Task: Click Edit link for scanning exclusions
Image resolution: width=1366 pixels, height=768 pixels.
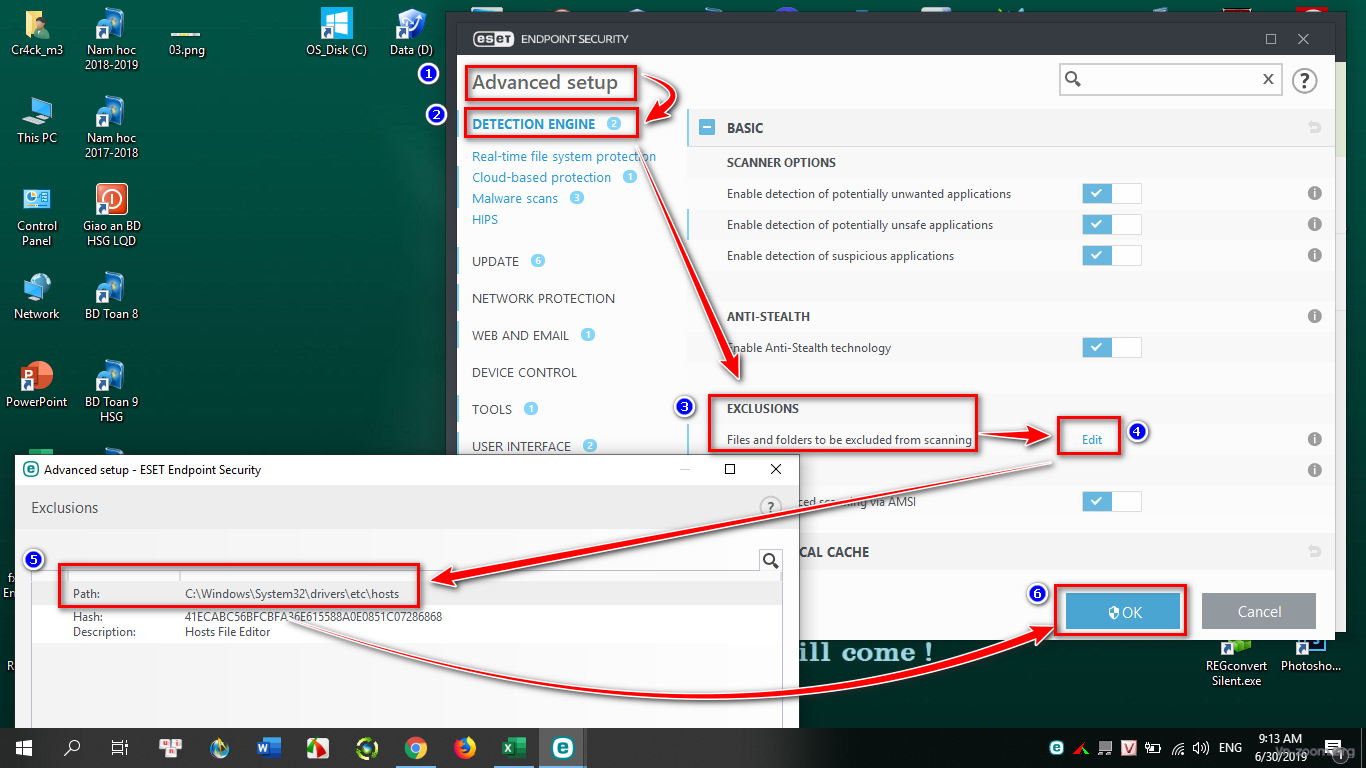Action: tap(1091, 440)
